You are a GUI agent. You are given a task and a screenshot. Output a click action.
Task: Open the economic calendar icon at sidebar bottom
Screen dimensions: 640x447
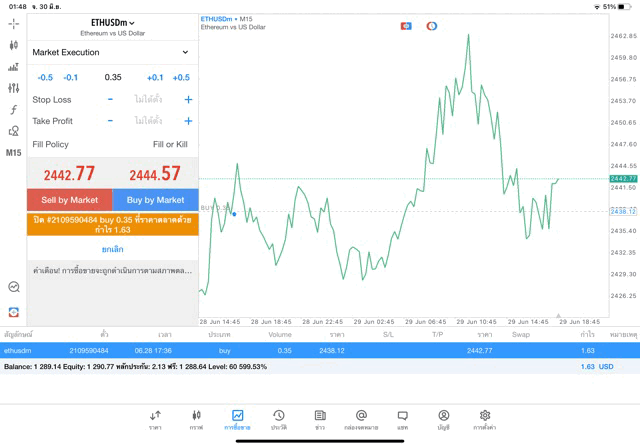13,312
